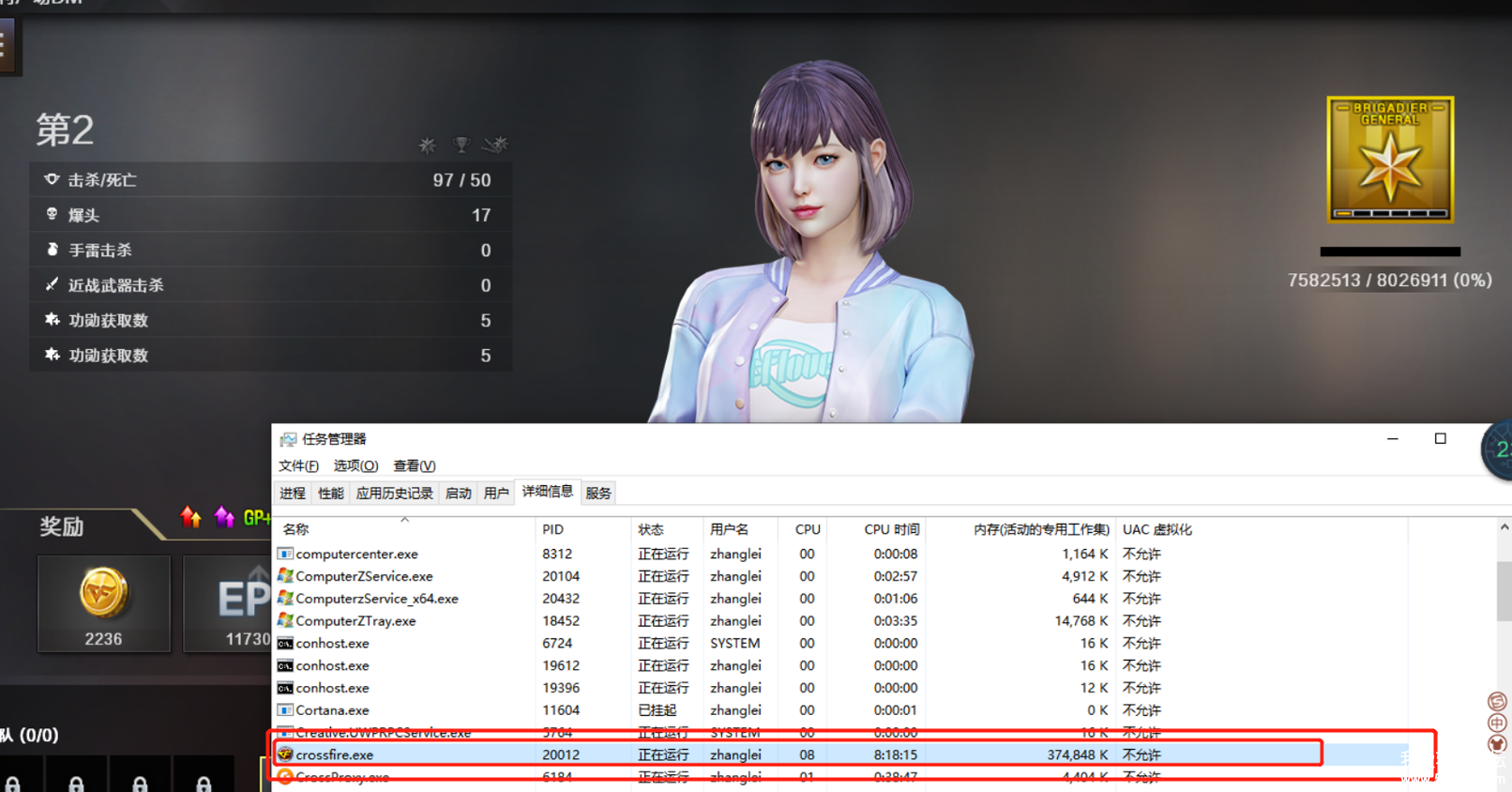This screenshot has width=1512, height=792.
Task: Click the CPU time value 0:02:57
Action: point(896,576)
